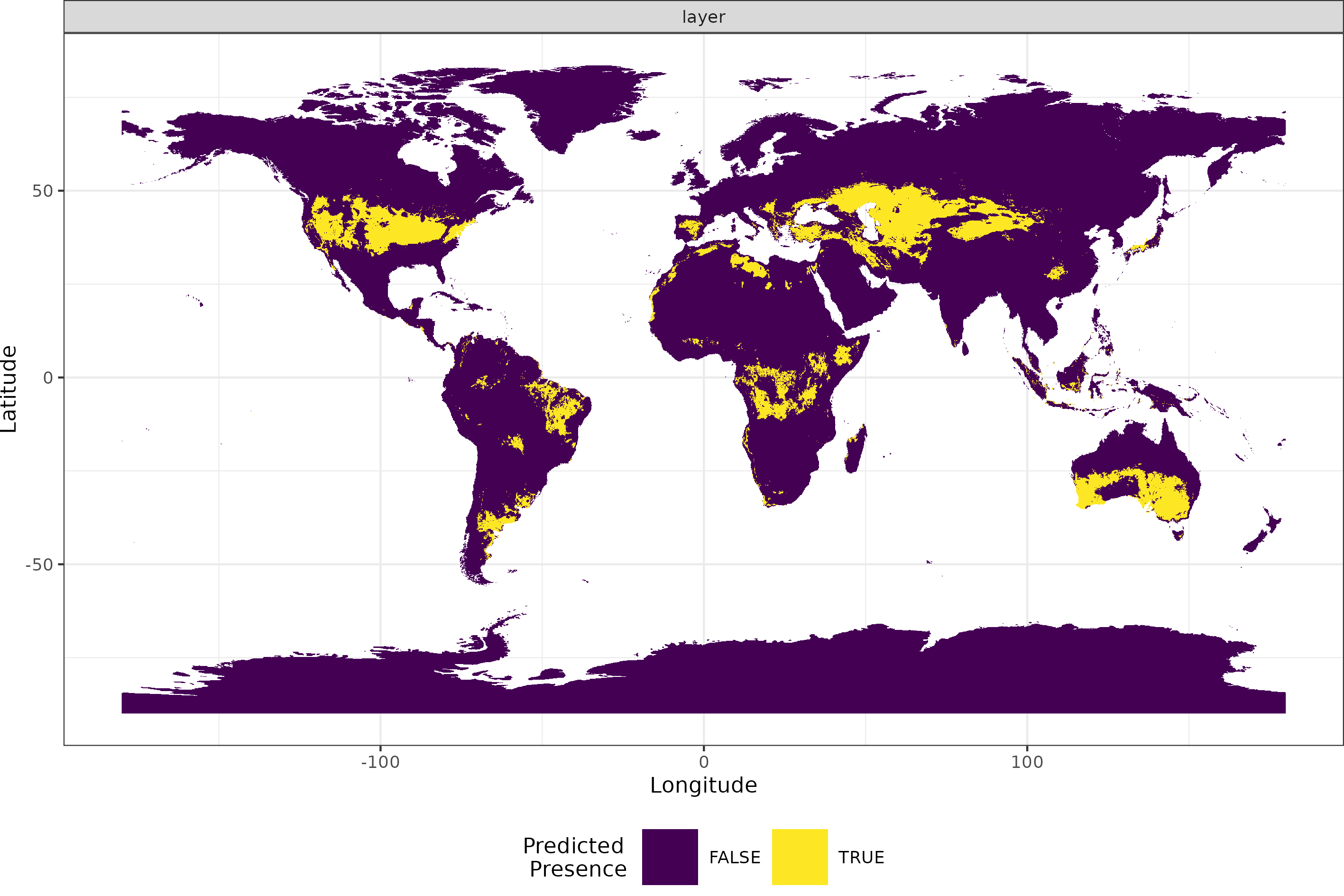Image resolution: width=1344 pixels, height=896 pixels.
Task: Click the -50 latitude tick label
Action: pos(39,565)
